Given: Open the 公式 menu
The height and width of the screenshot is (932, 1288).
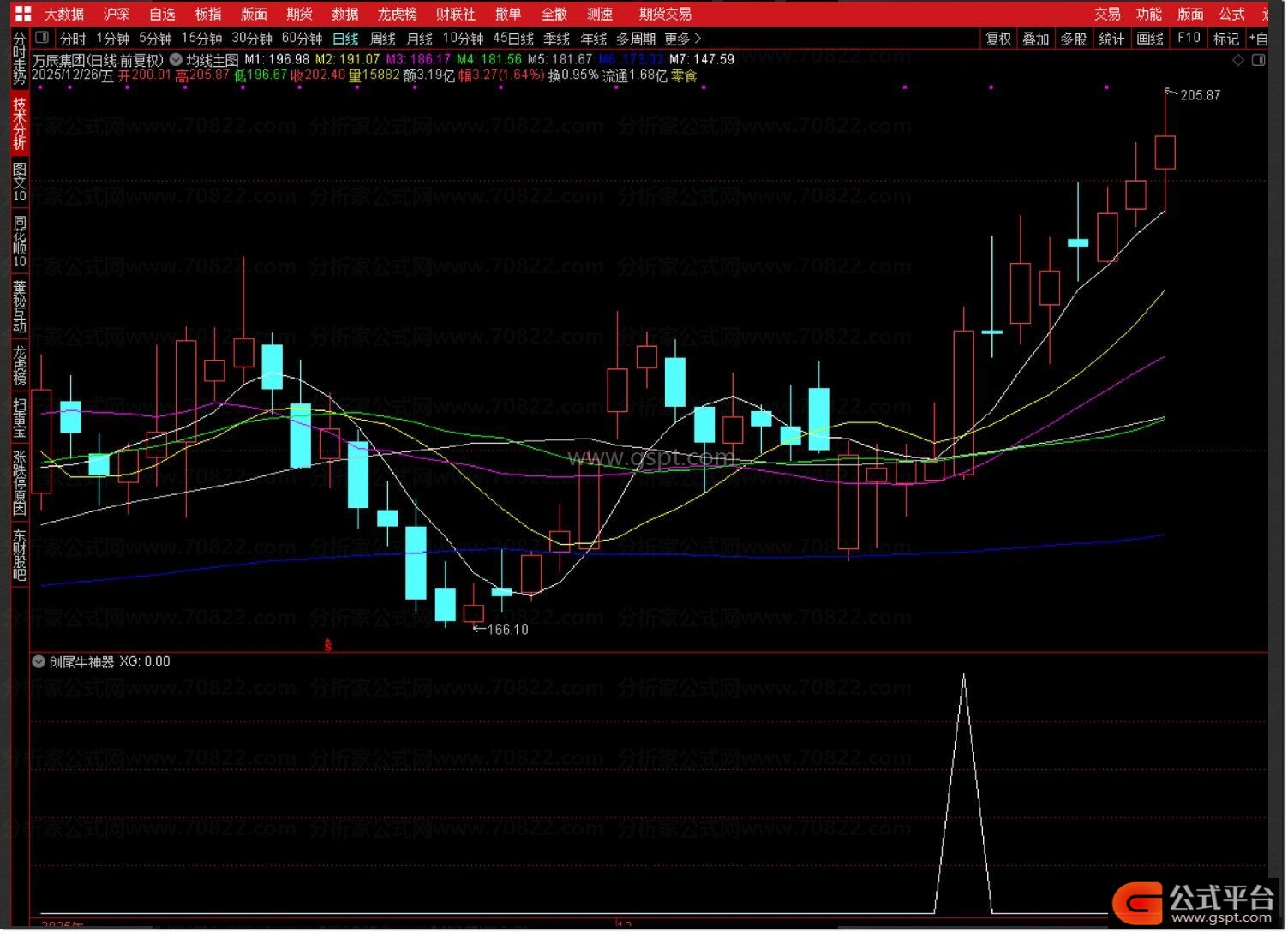Looking at the screenshot, I should [x=1231, y=14].
